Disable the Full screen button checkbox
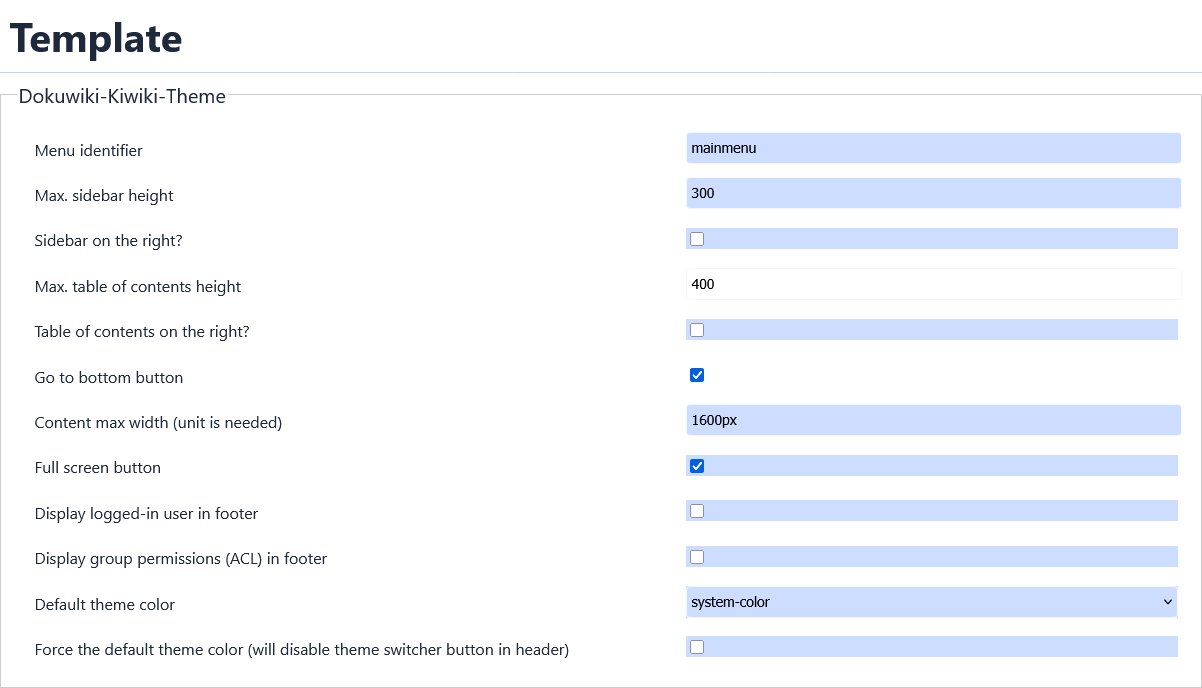 tap(697, 466)
